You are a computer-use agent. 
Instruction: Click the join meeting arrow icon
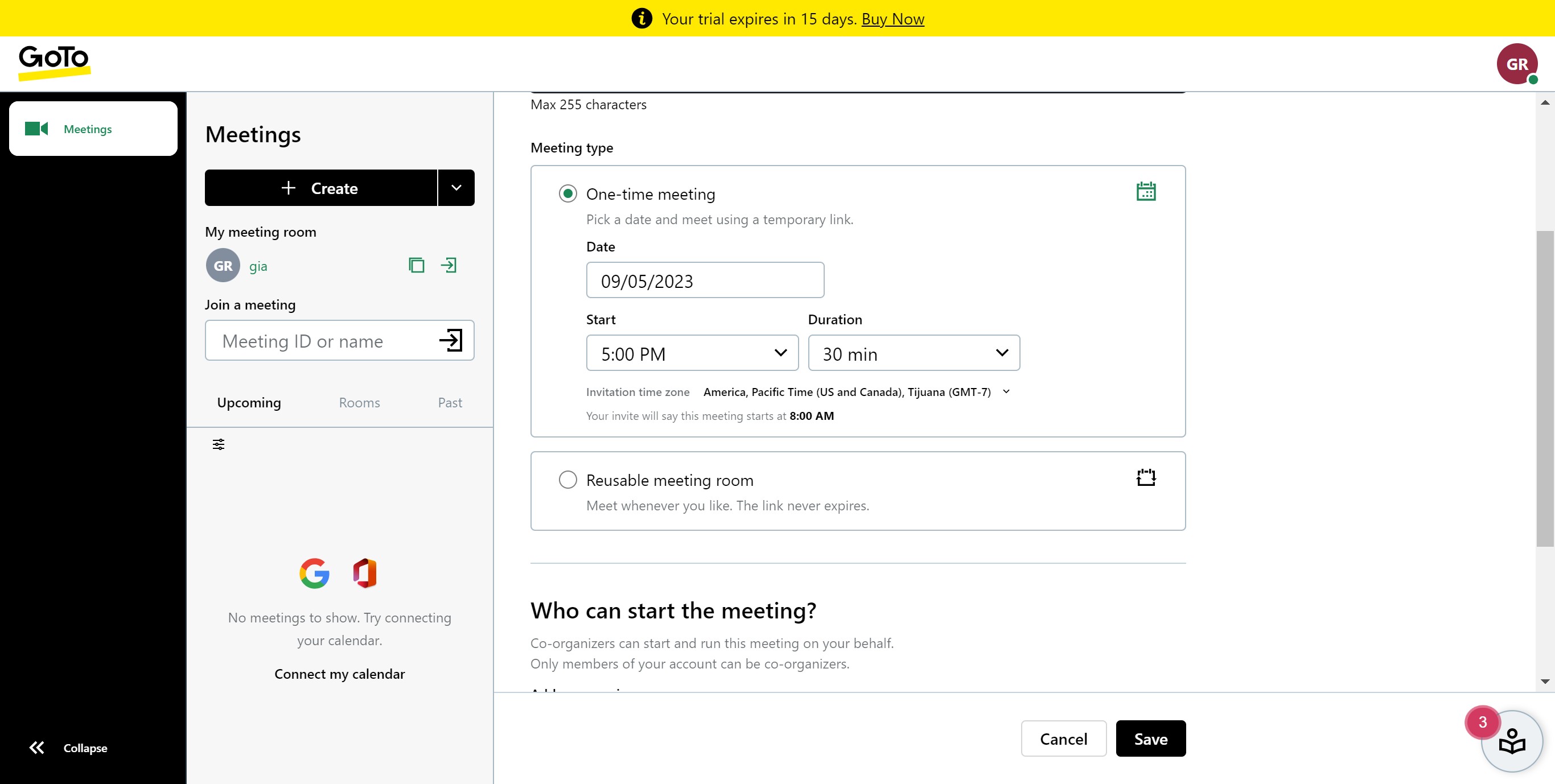coord(451,340)
